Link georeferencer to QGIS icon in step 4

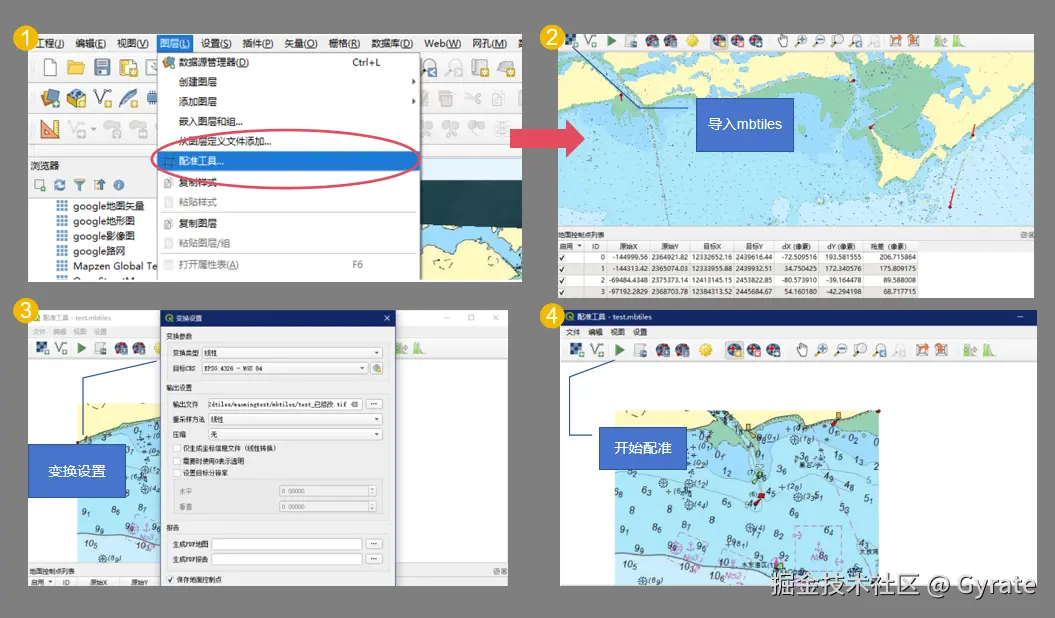coord(922,350)
